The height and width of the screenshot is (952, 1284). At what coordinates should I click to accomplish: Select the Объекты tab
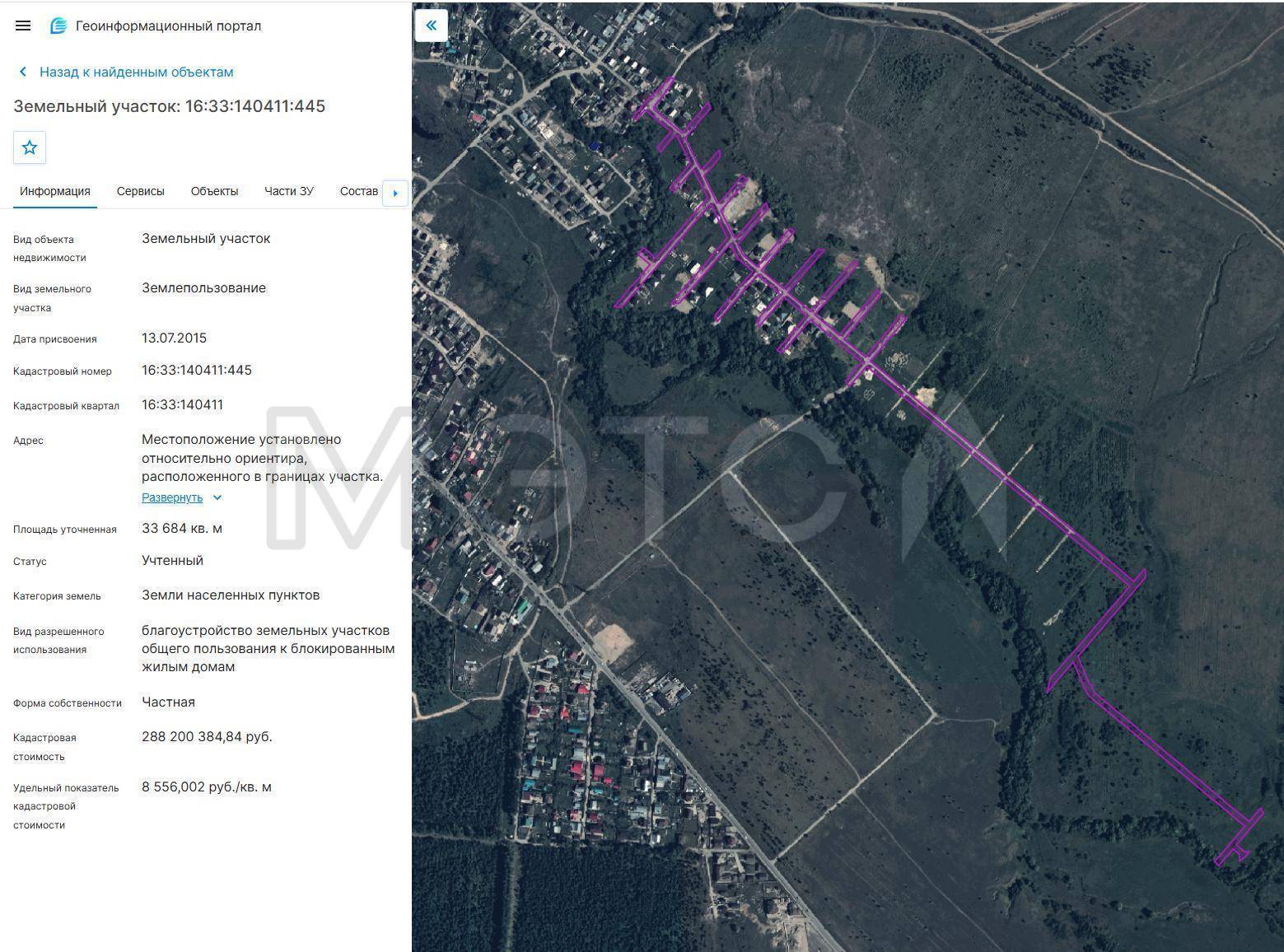[x=214, y=191]
